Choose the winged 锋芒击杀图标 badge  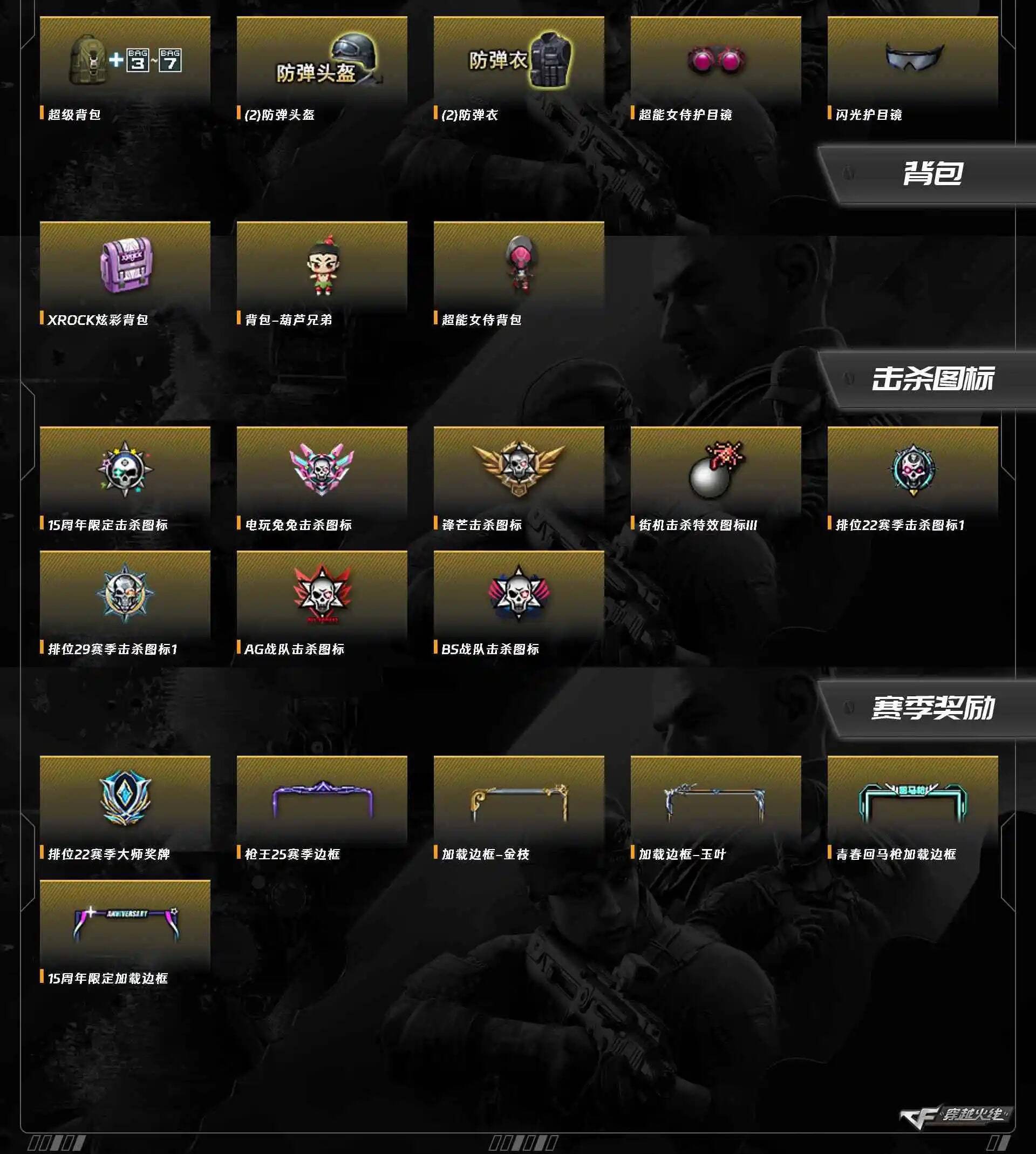[x=519, y=470]
